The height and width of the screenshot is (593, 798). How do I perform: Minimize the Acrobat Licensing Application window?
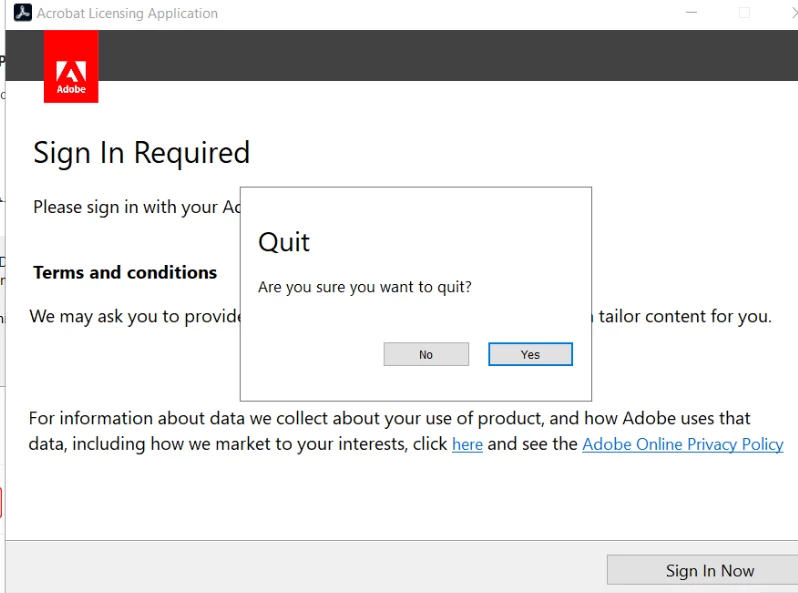click(692, 13)
